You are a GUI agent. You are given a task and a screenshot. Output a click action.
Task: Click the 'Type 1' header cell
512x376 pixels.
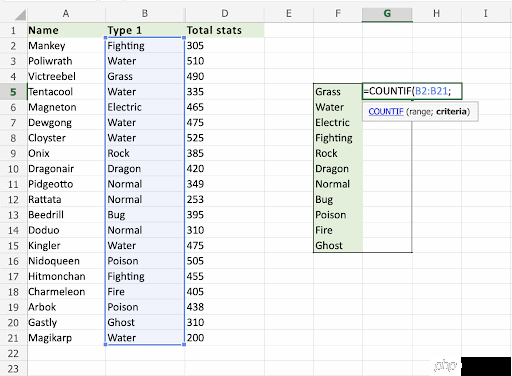(145, 30)
